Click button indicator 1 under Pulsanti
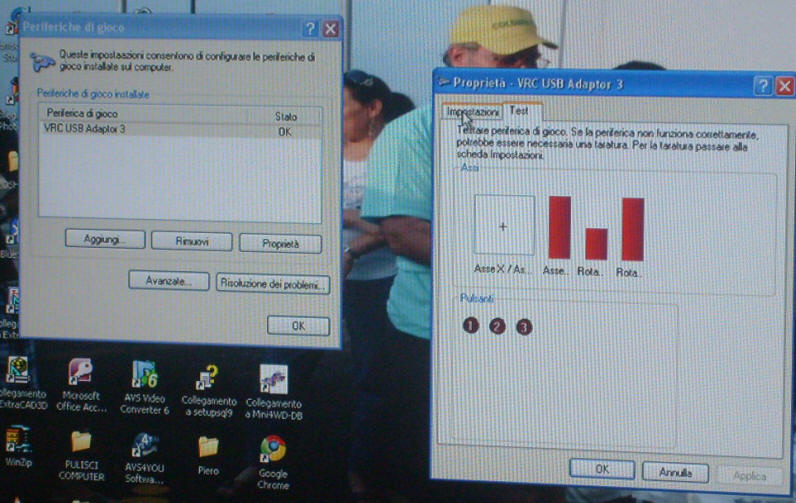This screenshot has height=503, width=796. [471, 326]
